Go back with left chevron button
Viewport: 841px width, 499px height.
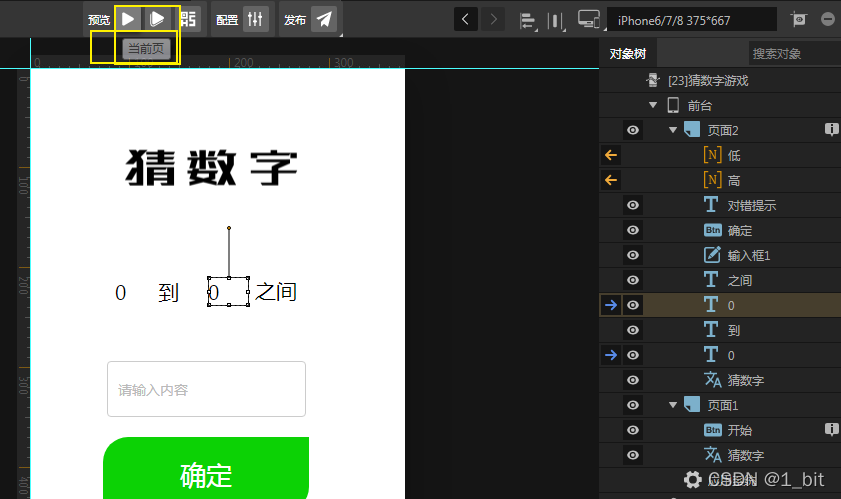(x=466, y=20)
